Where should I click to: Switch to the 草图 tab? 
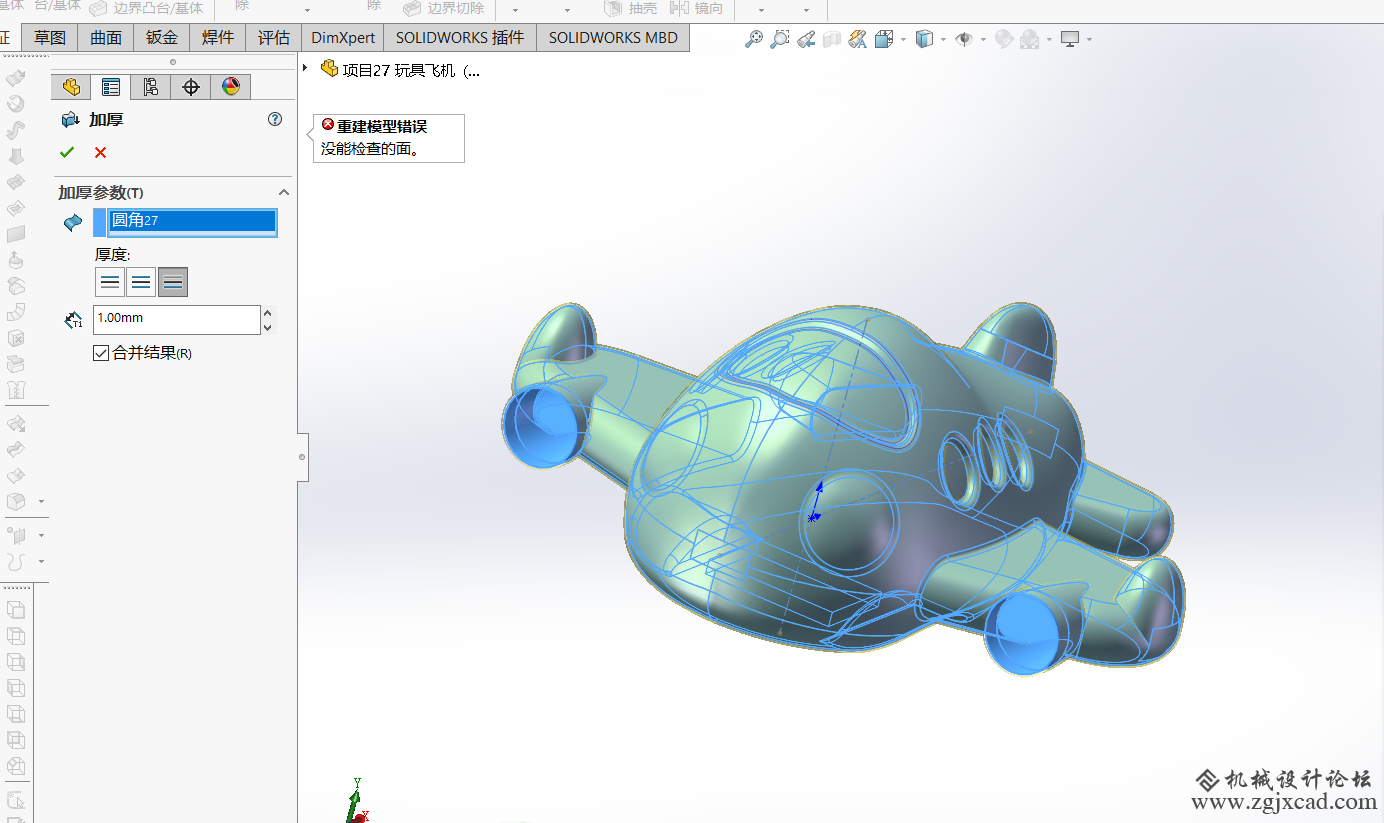pos(50,38)
